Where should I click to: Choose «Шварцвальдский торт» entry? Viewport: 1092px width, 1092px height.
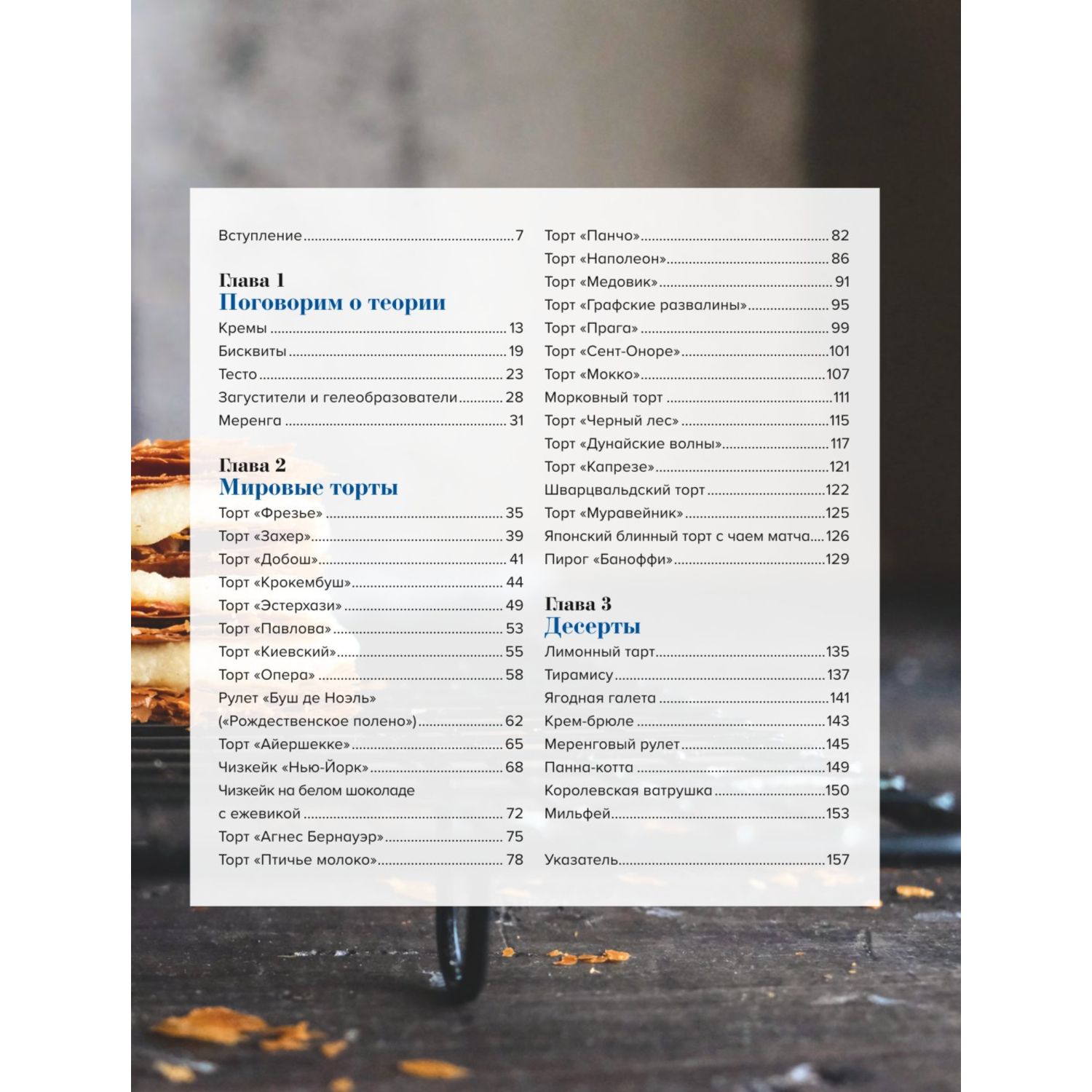(697, 490)
